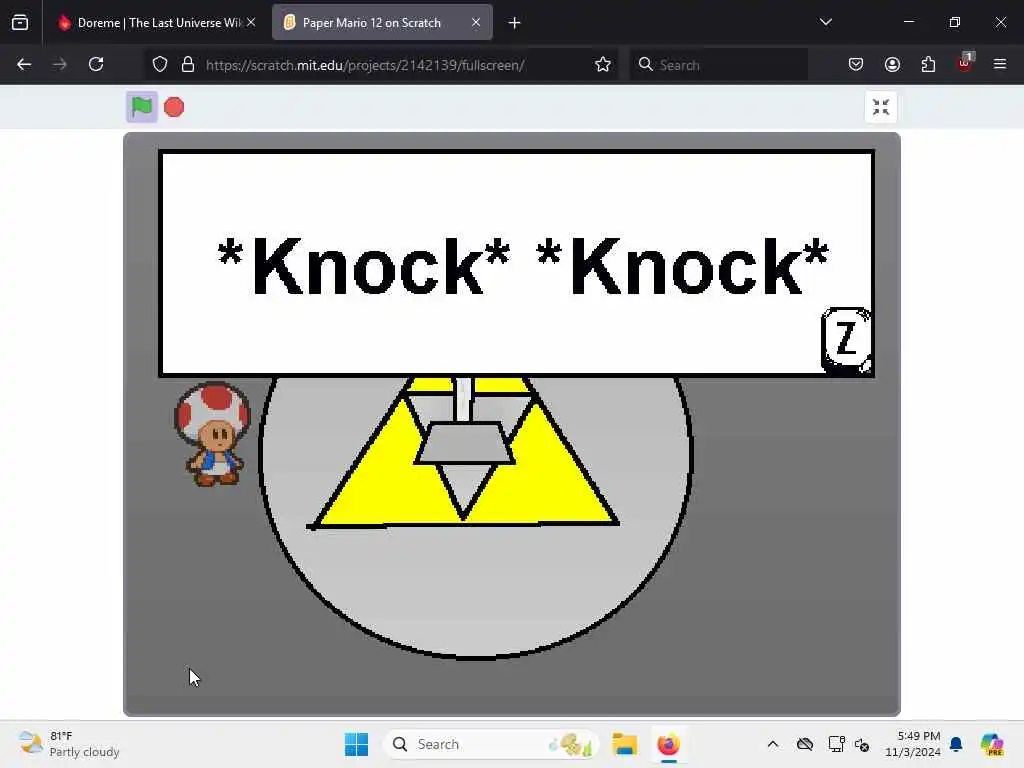The height and width of the screenshot is (768, 1024).
Task: Click the Toad character sprite
Action: coord(213,434)
